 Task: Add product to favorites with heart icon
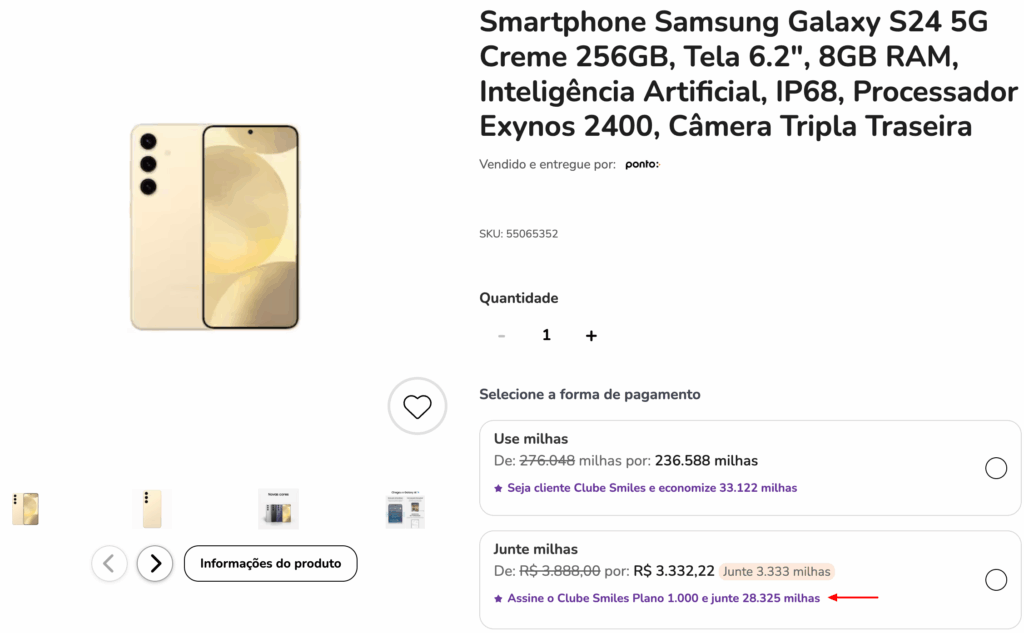coord(417,406)
